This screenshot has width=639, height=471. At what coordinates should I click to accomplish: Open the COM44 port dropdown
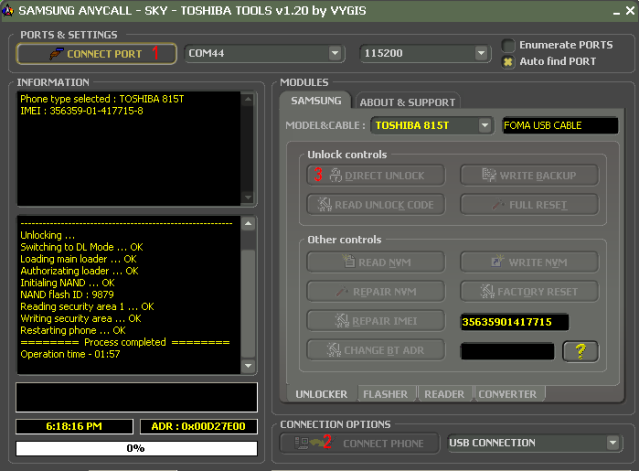click(335, 53)
